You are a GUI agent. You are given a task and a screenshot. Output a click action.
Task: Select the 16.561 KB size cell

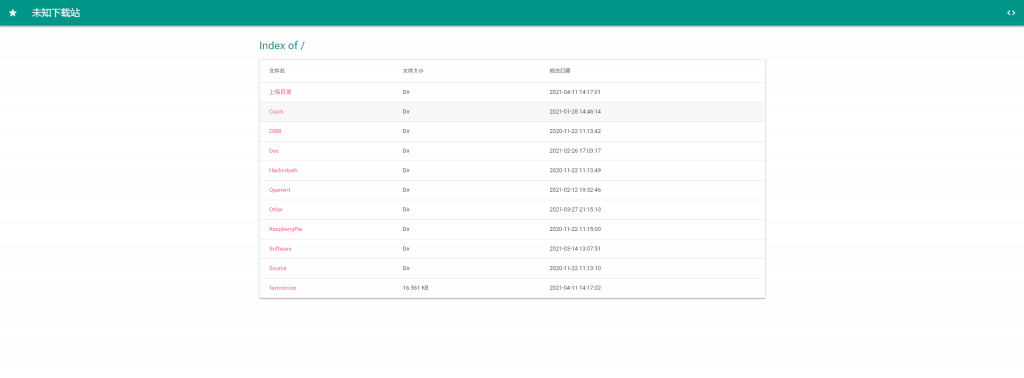point(415,288)
